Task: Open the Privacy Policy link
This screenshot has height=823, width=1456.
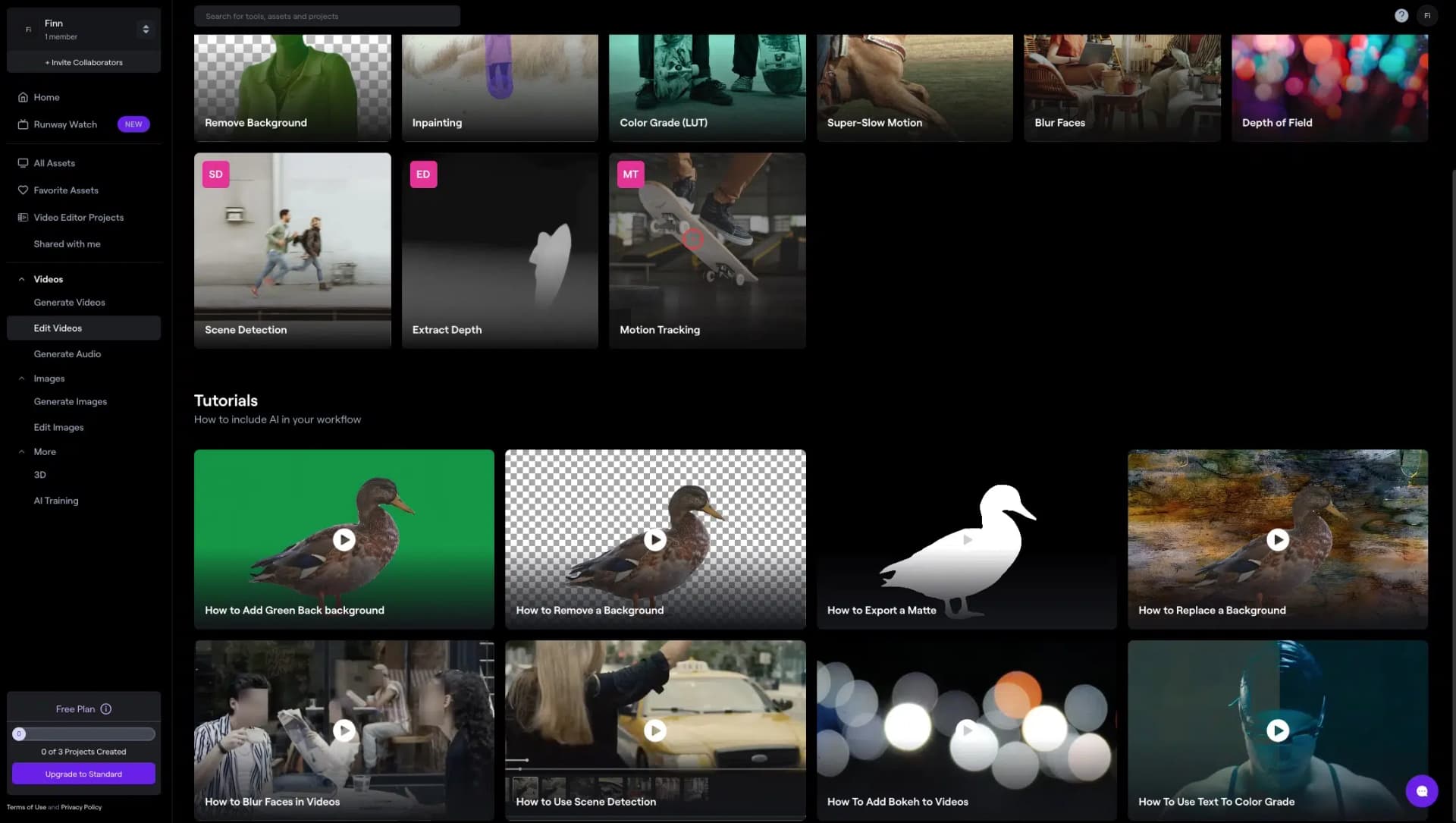Action: (x=81, y=807)
